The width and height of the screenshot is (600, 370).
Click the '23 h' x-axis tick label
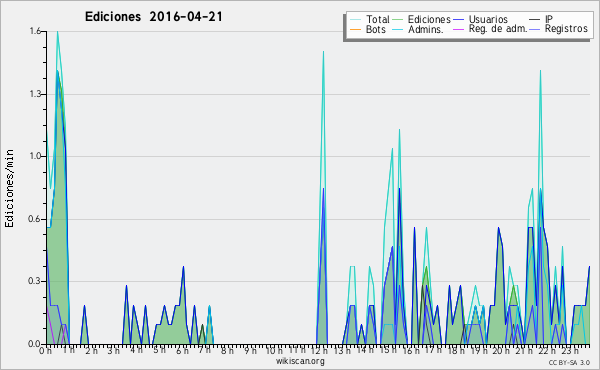(x=570, y=351)
